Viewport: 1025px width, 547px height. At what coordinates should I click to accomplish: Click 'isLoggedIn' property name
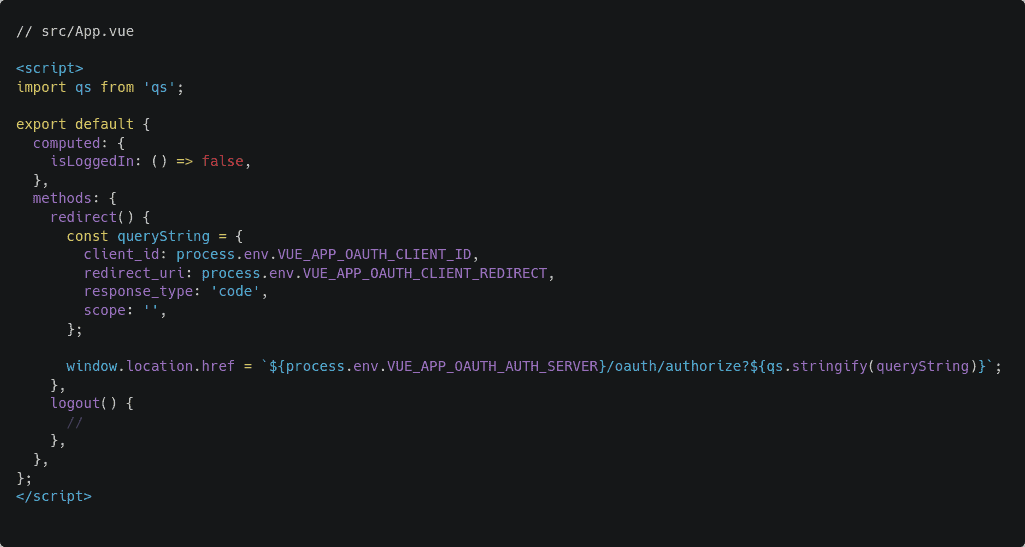pos(92,161)
